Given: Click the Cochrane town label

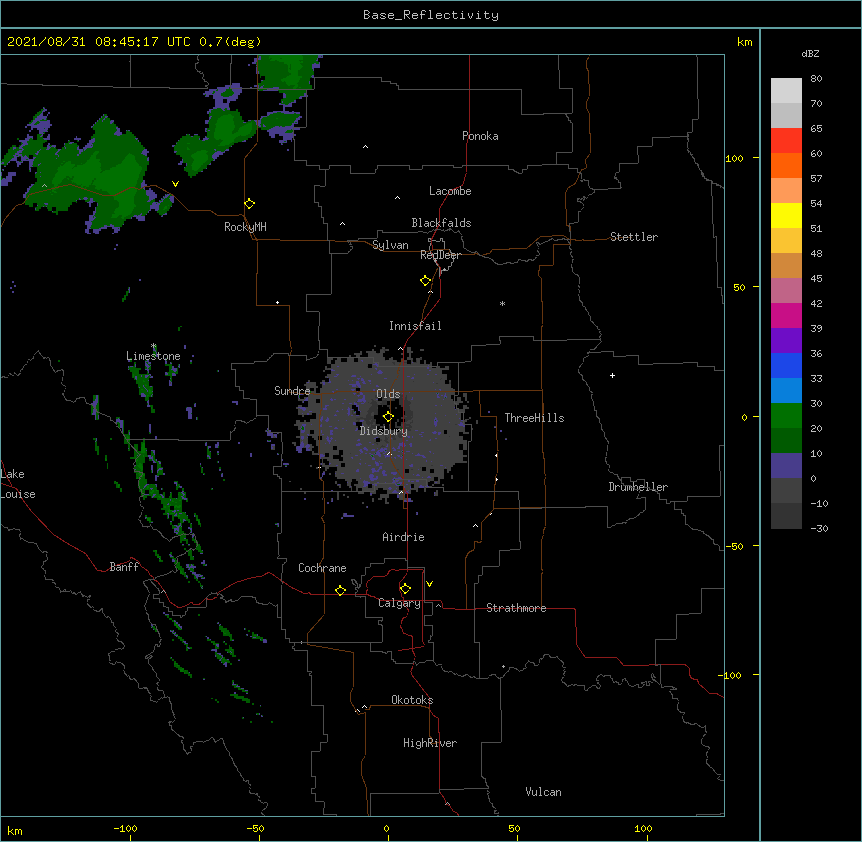Looking at the screenshot, I should click(322, 568).
